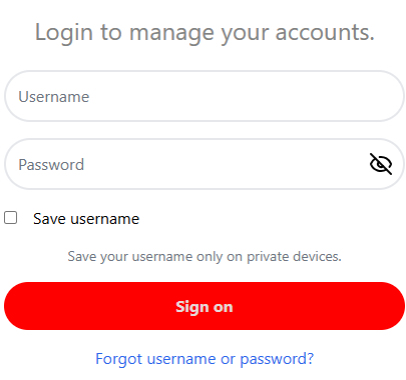Click the 'Save your username only on private devices' note

[204, 256]
